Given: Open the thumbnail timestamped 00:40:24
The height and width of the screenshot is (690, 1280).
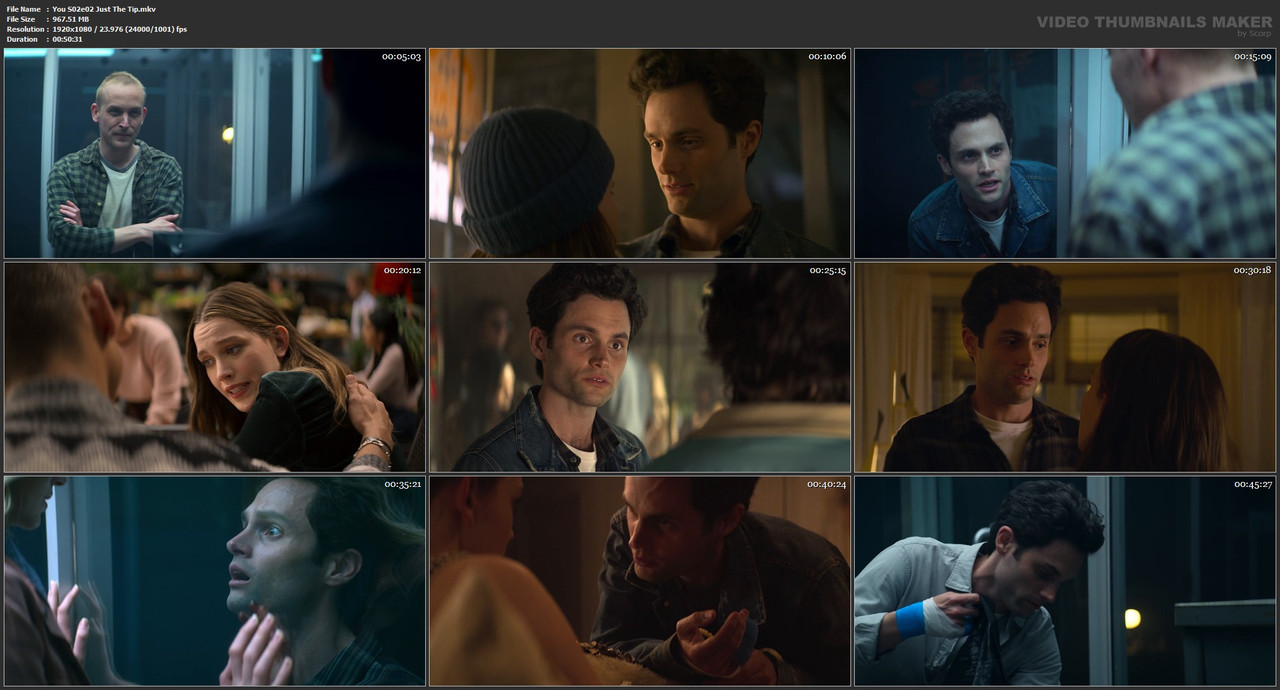Looking at the screenshot, I should (x=640, y=581).
